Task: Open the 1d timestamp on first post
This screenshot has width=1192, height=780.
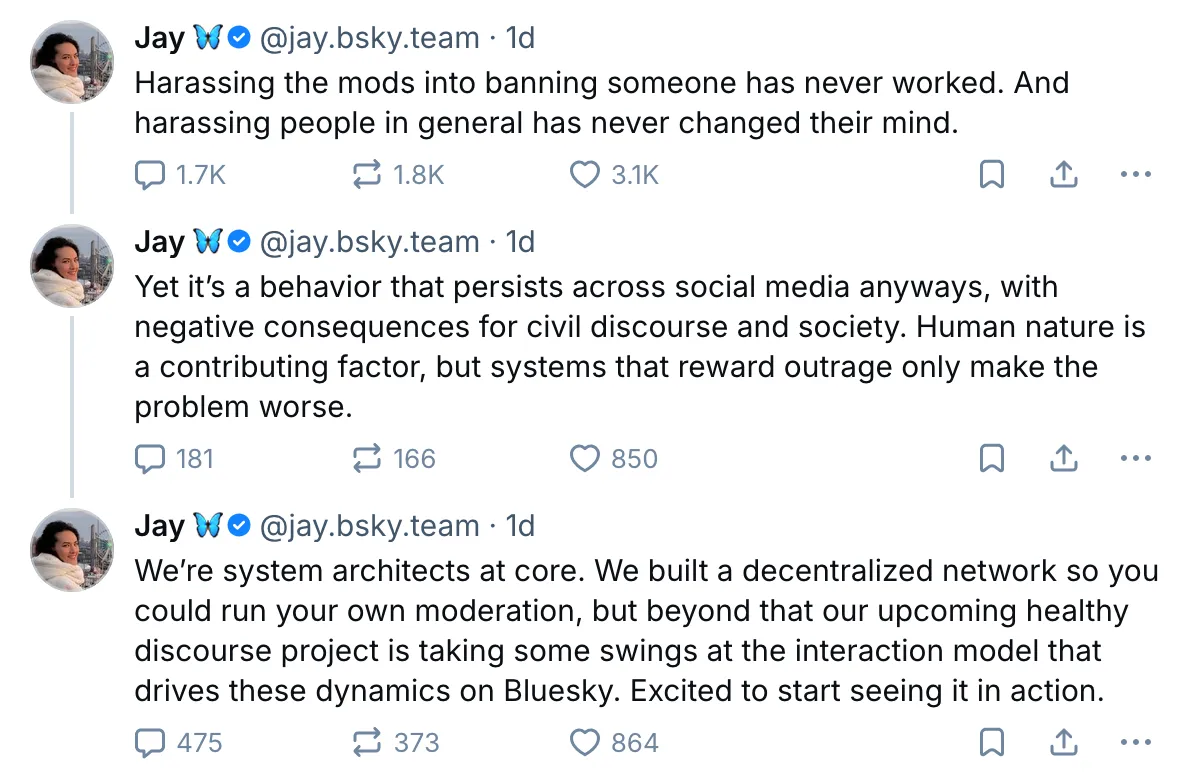Action: [520, 38]
